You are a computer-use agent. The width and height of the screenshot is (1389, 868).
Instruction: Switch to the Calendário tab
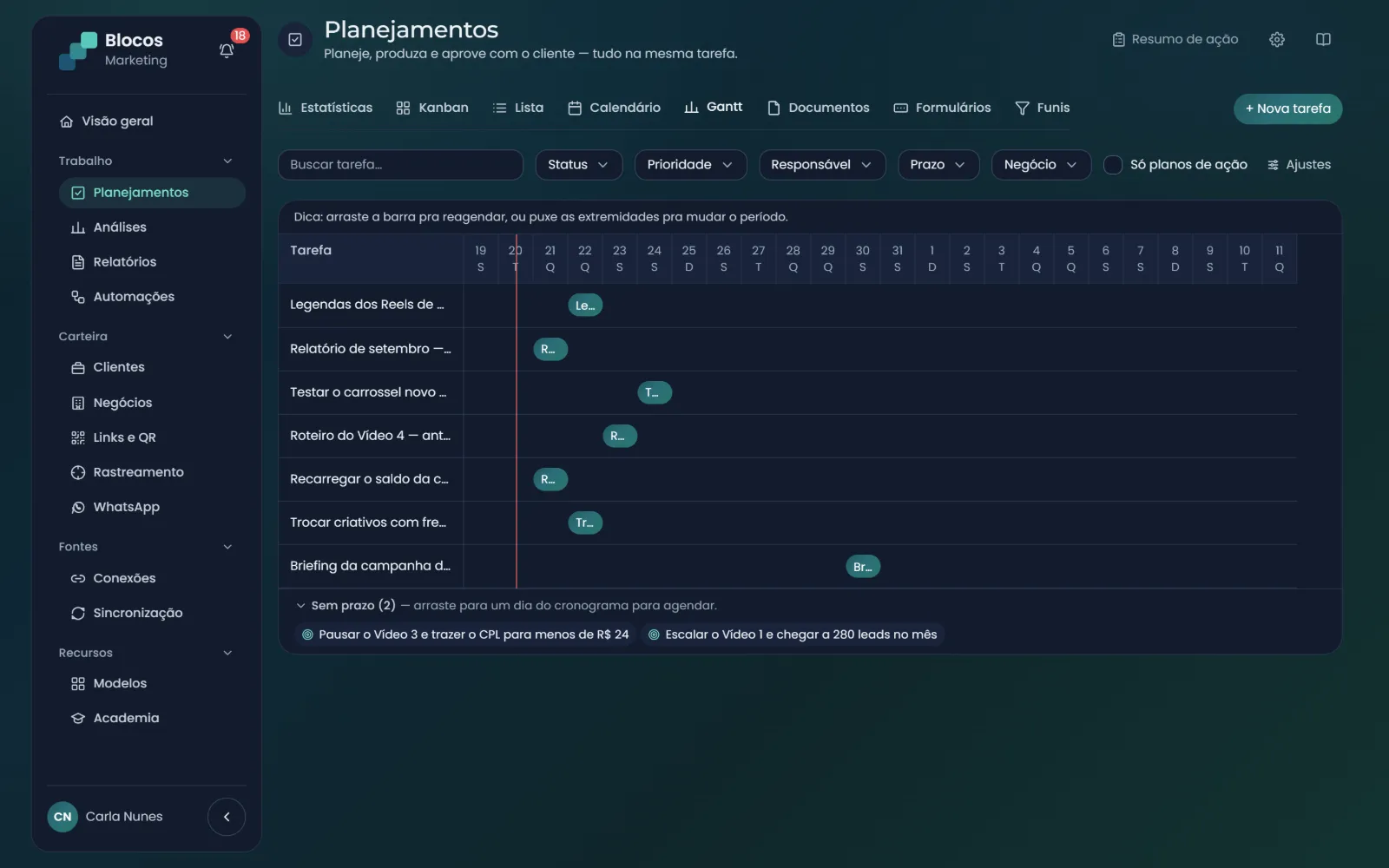point(614,108)
